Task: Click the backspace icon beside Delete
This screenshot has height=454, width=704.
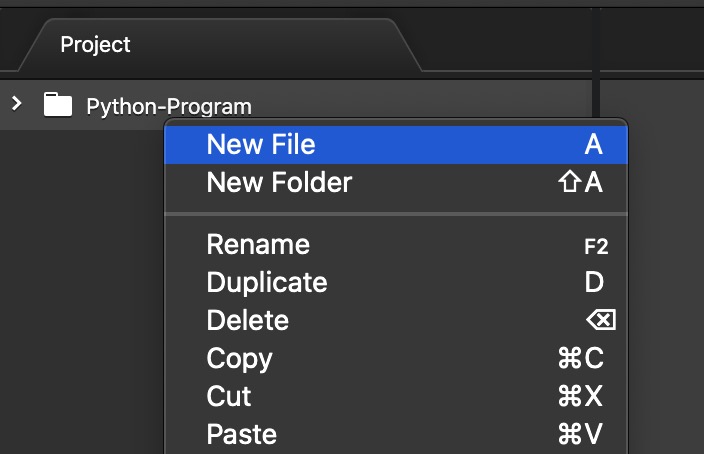Action: click(x=600, y=321)
